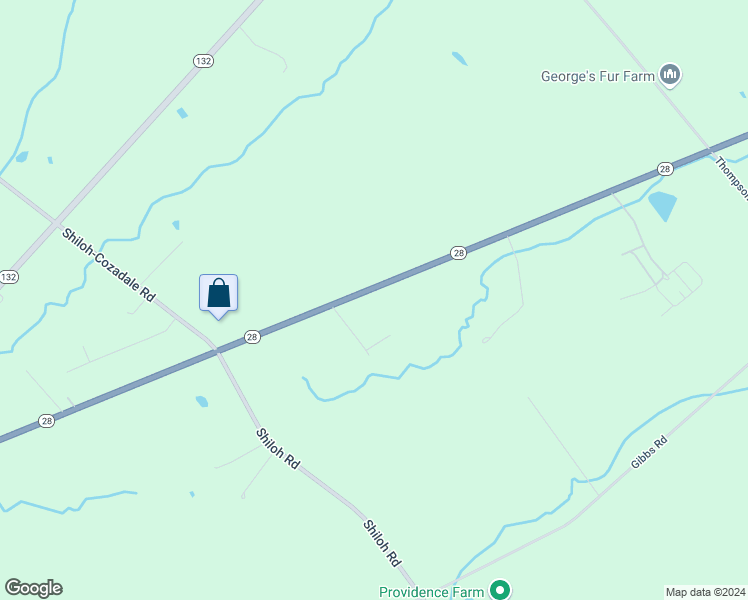Click Route 28 shield at map center

458,253
